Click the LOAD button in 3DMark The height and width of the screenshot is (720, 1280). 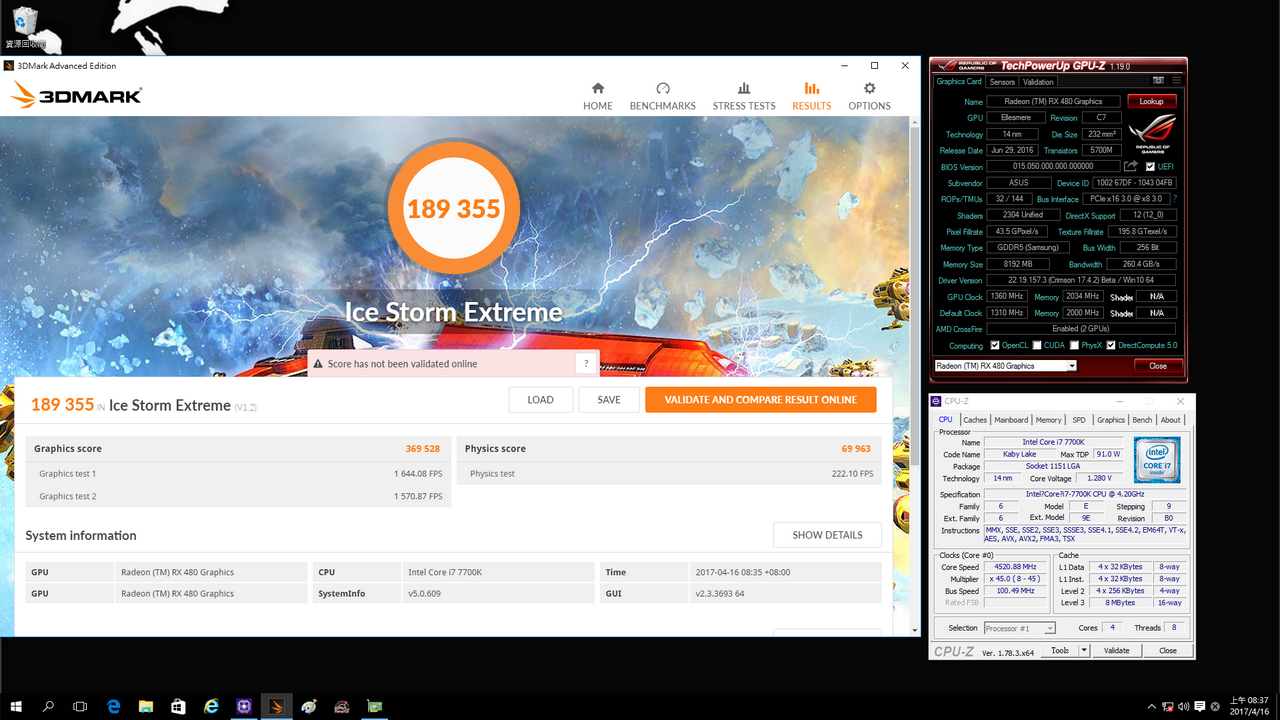click(x=540, y=399)
